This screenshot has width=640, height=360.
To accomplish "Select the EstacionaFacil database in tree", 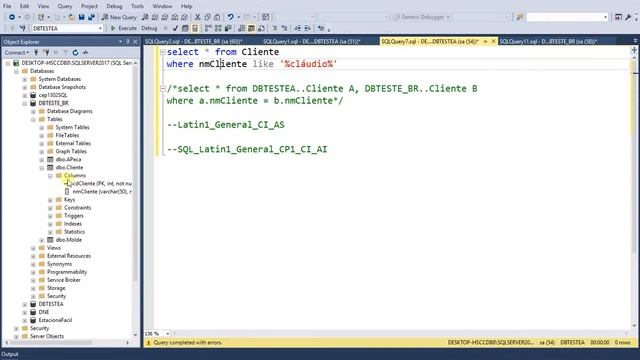I will (x=55, y=320).
